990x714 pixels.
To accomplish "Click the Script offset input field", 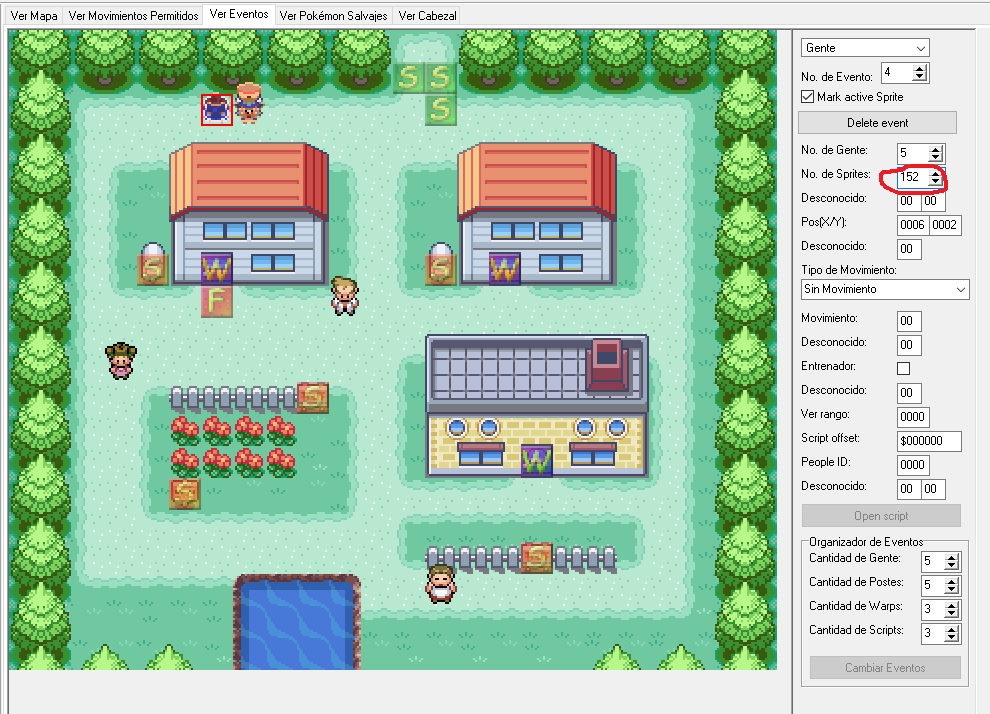I will click(x=929, y=441).
